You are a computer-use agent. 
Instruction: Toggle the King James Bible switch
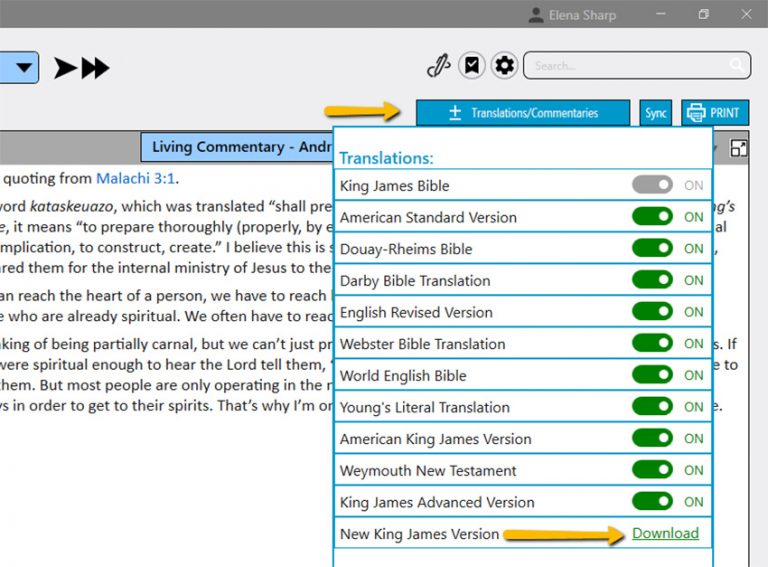tap(652, 185)
